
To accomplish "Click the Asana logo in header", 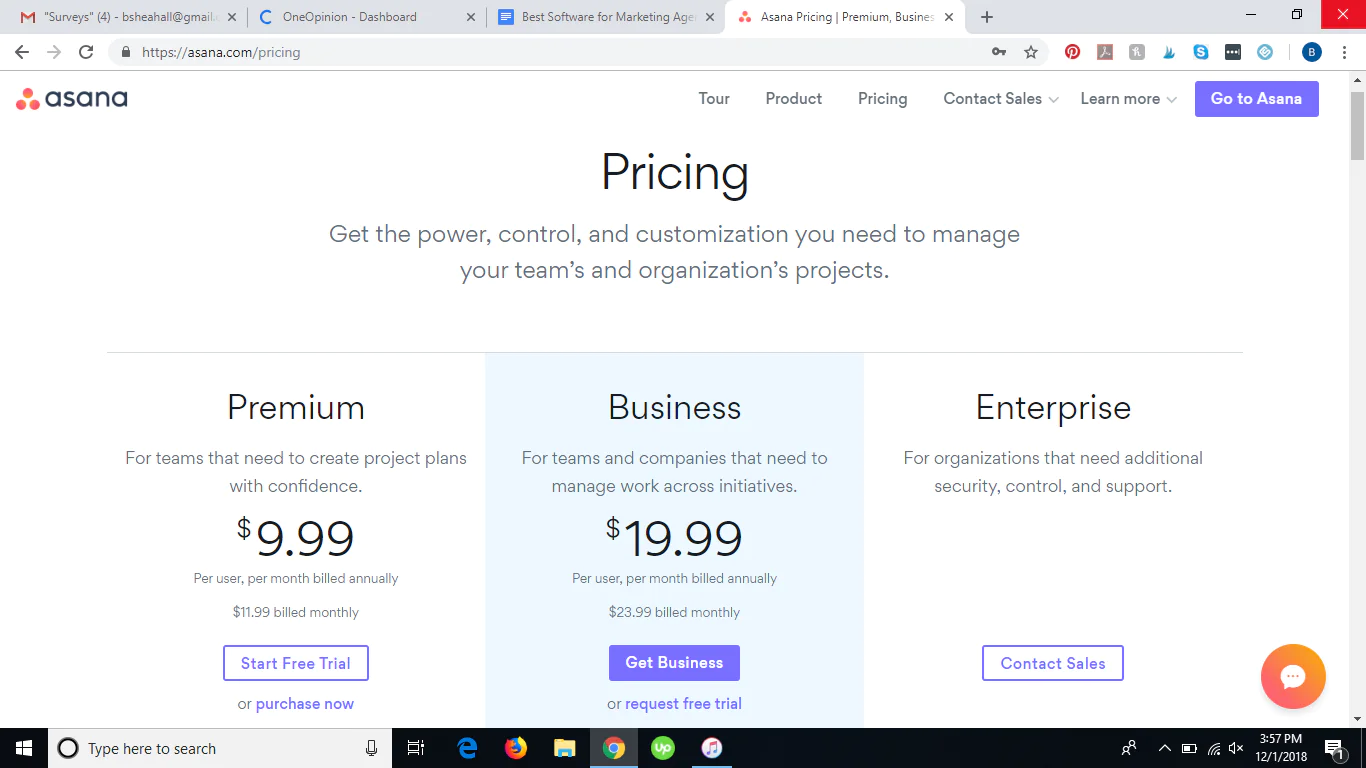I will pyautogui.click(x=71, y=98).
